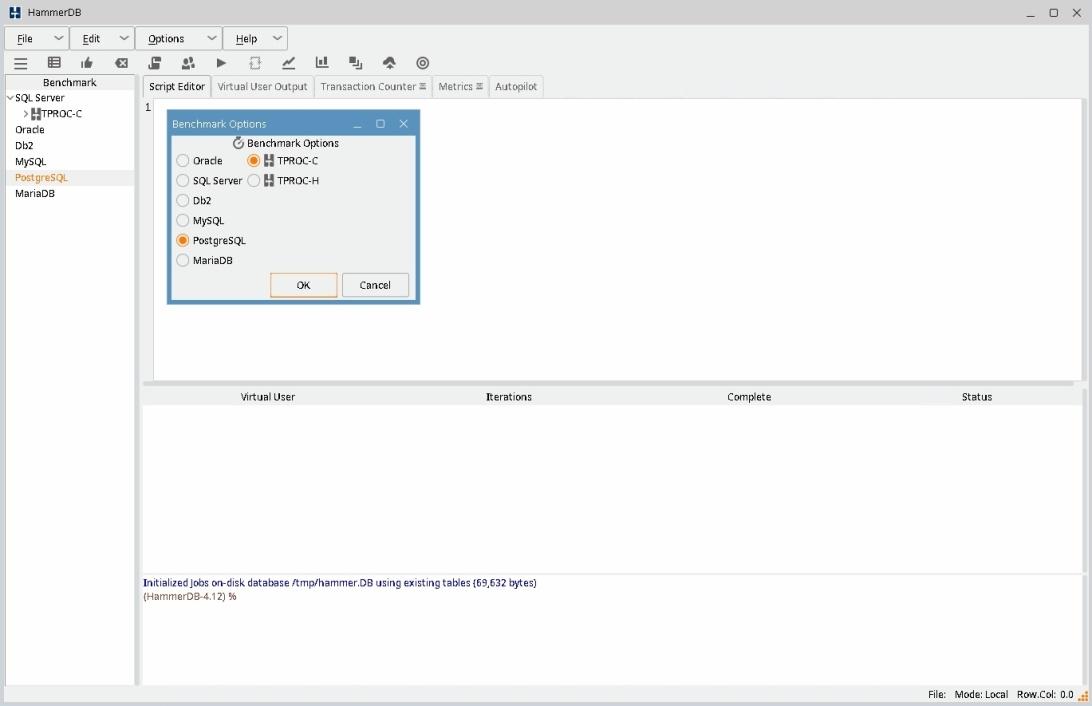Click the autopilot target circle icon
1092x706 pixels.
click(422, 63)
